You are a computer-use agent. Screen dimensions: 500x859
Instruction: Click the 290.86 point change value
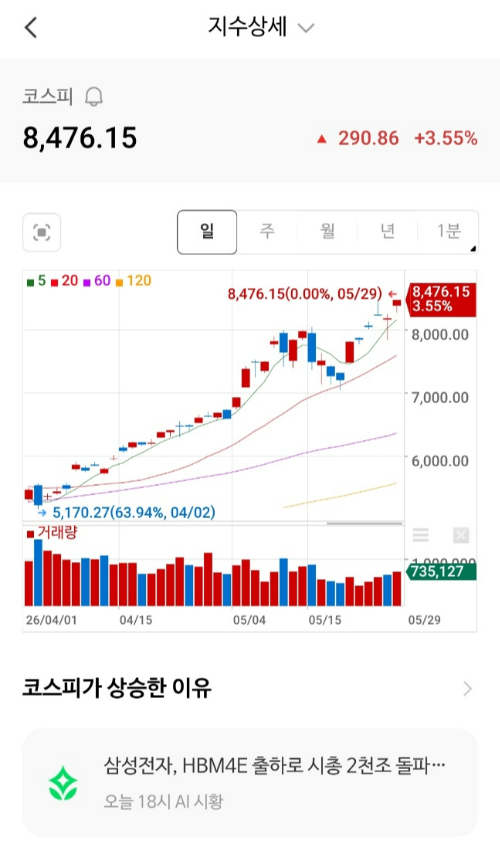pos(368,138)
